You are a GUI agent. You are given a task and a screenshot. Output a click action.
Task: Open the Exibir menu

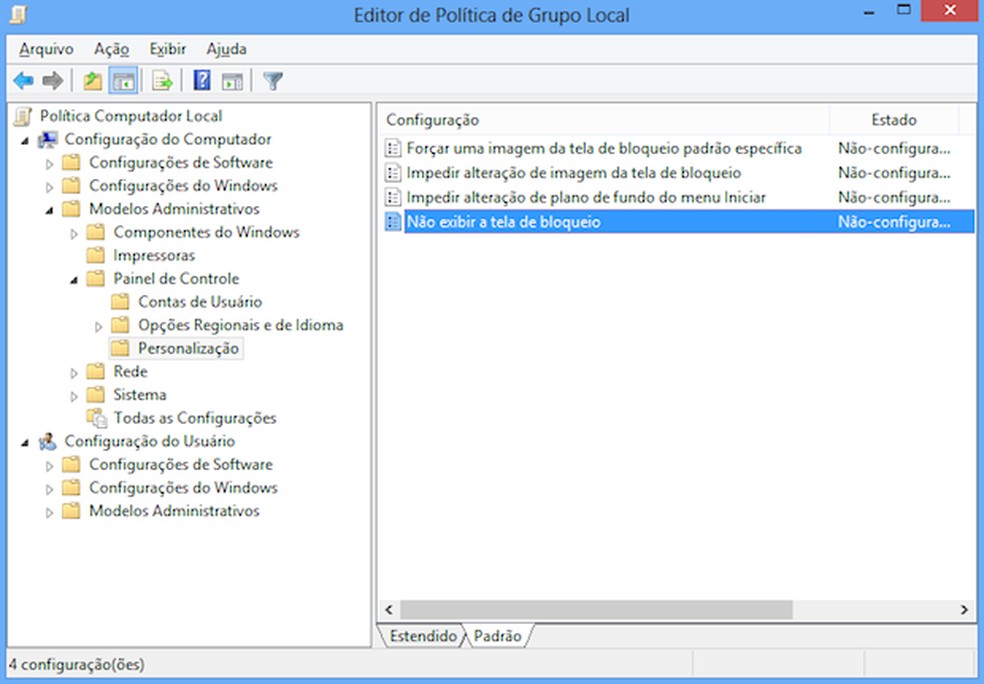pyautogui.click(x=168, y=49)
